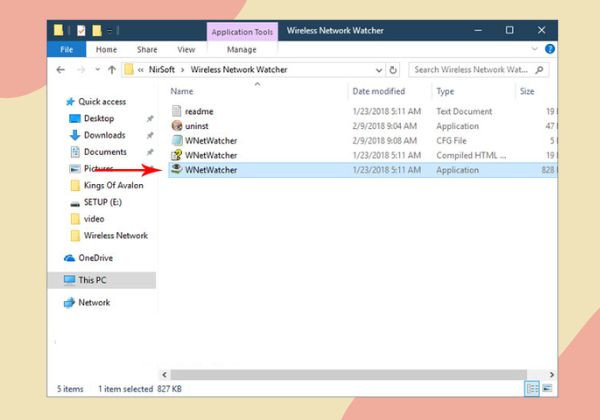Viewport: 600px width, 420px height.
Task: Open Desktop in the navigation pane
Action: pyautogui.click(x=99, y=119)
